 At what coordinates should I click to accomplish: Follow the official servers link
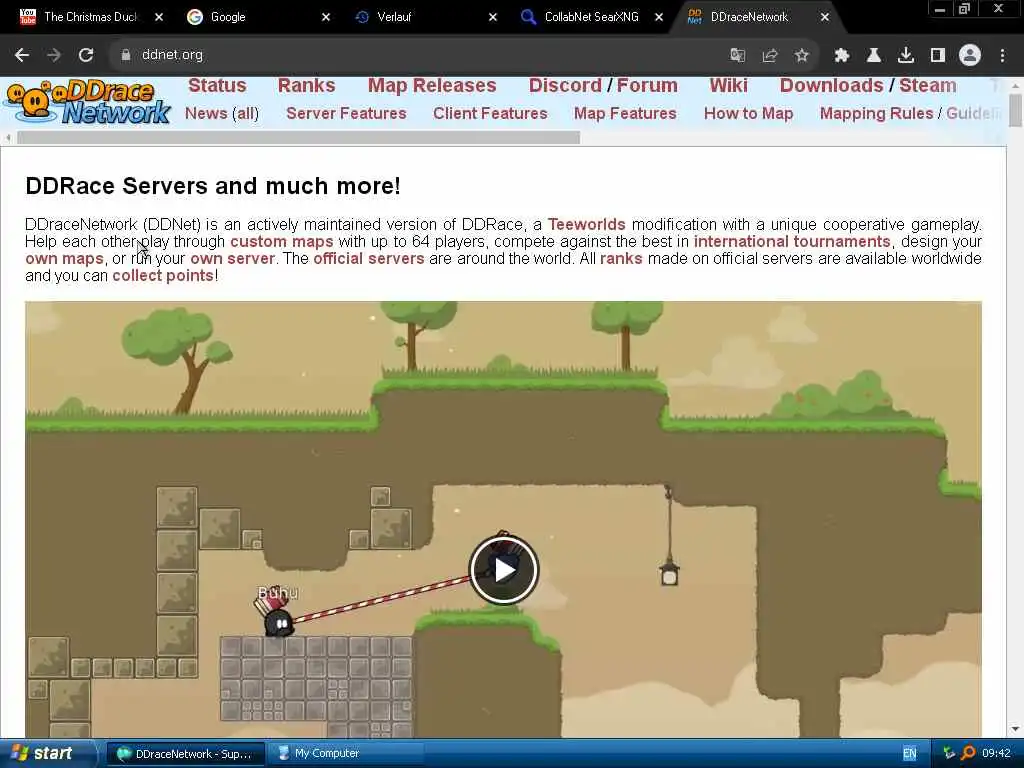(368, 259)
